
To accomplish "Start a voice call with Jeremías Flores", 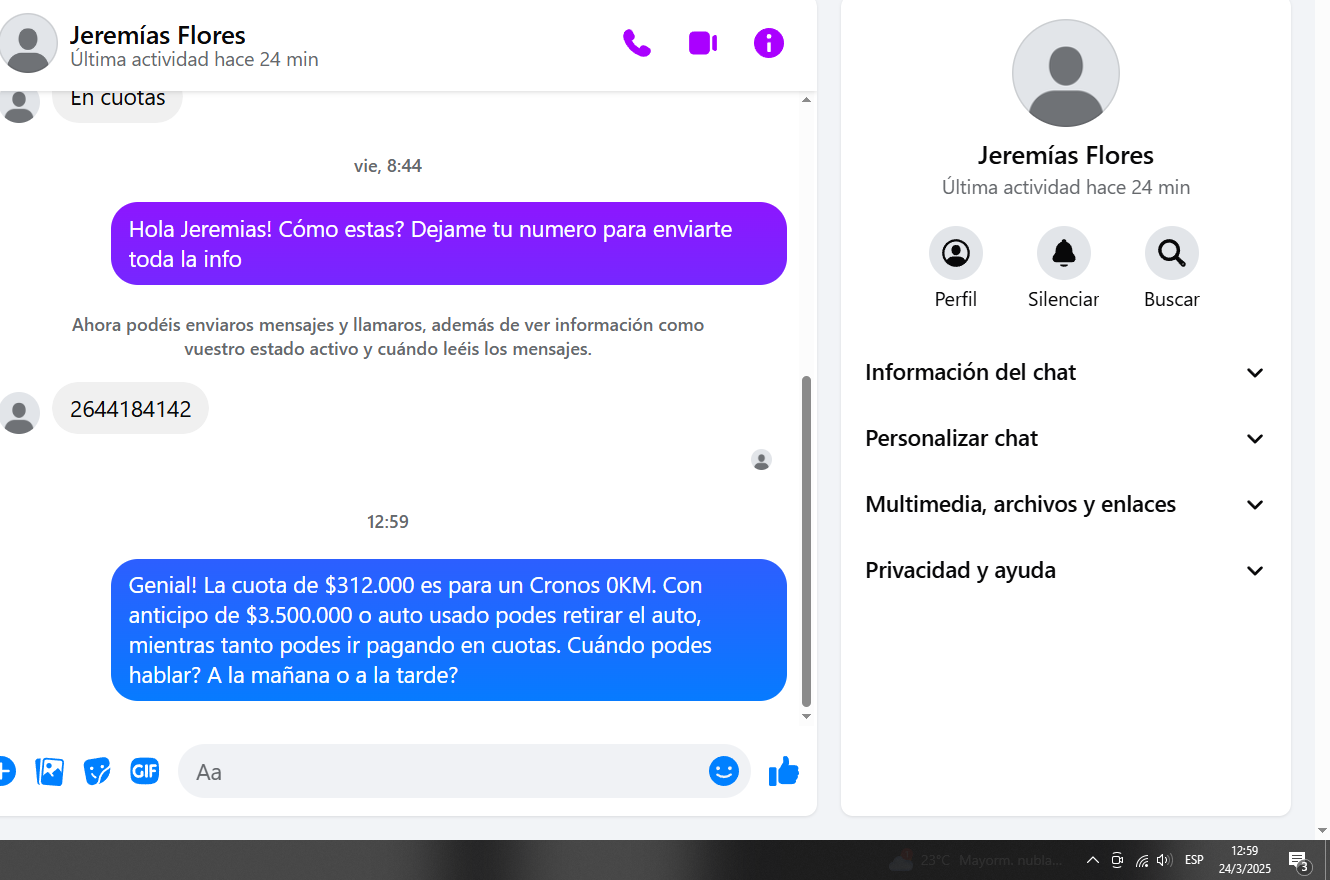I will (x=637, y=43).
